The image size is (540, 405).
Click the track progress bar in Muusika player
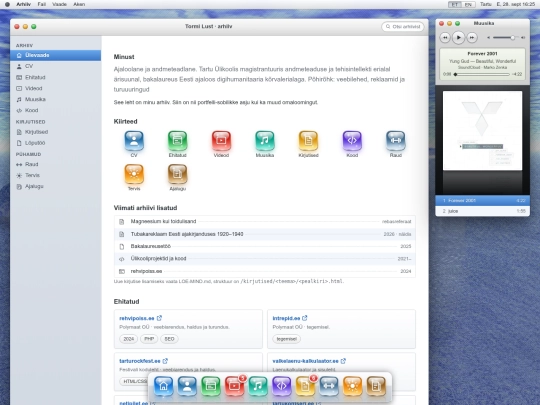pyautogui.click(x=481, y=74)
